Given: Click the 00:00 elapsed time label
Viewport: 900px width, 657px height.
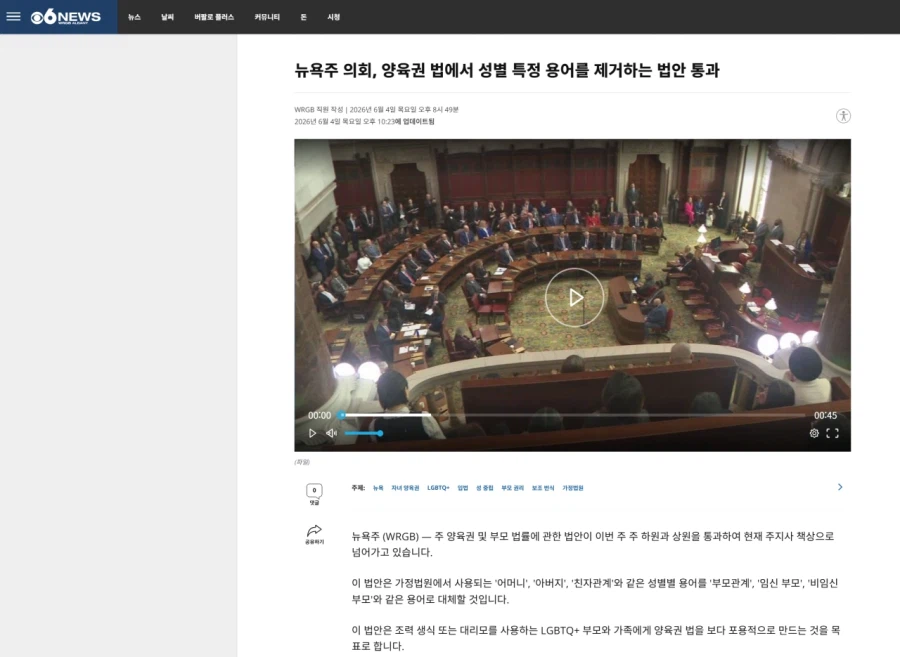Looking at the screenshot, I should 319,415.
